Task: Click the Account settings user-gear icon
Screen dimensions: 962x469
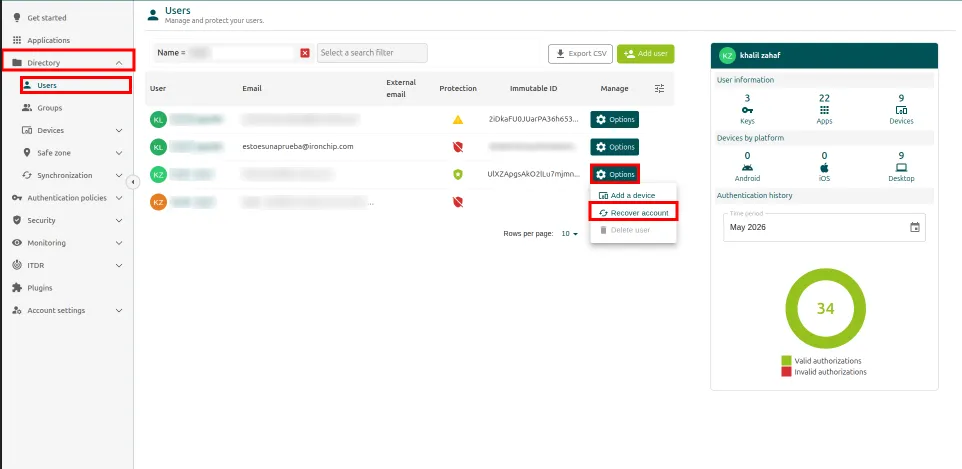Action: [x=17, y=311]
